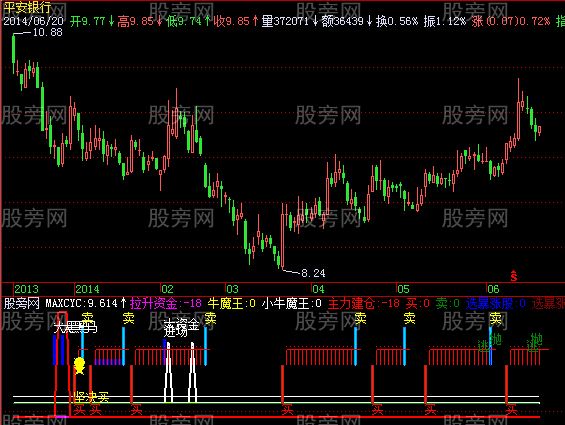Click the closing price 收9.85 value

(x=231, y=21)
